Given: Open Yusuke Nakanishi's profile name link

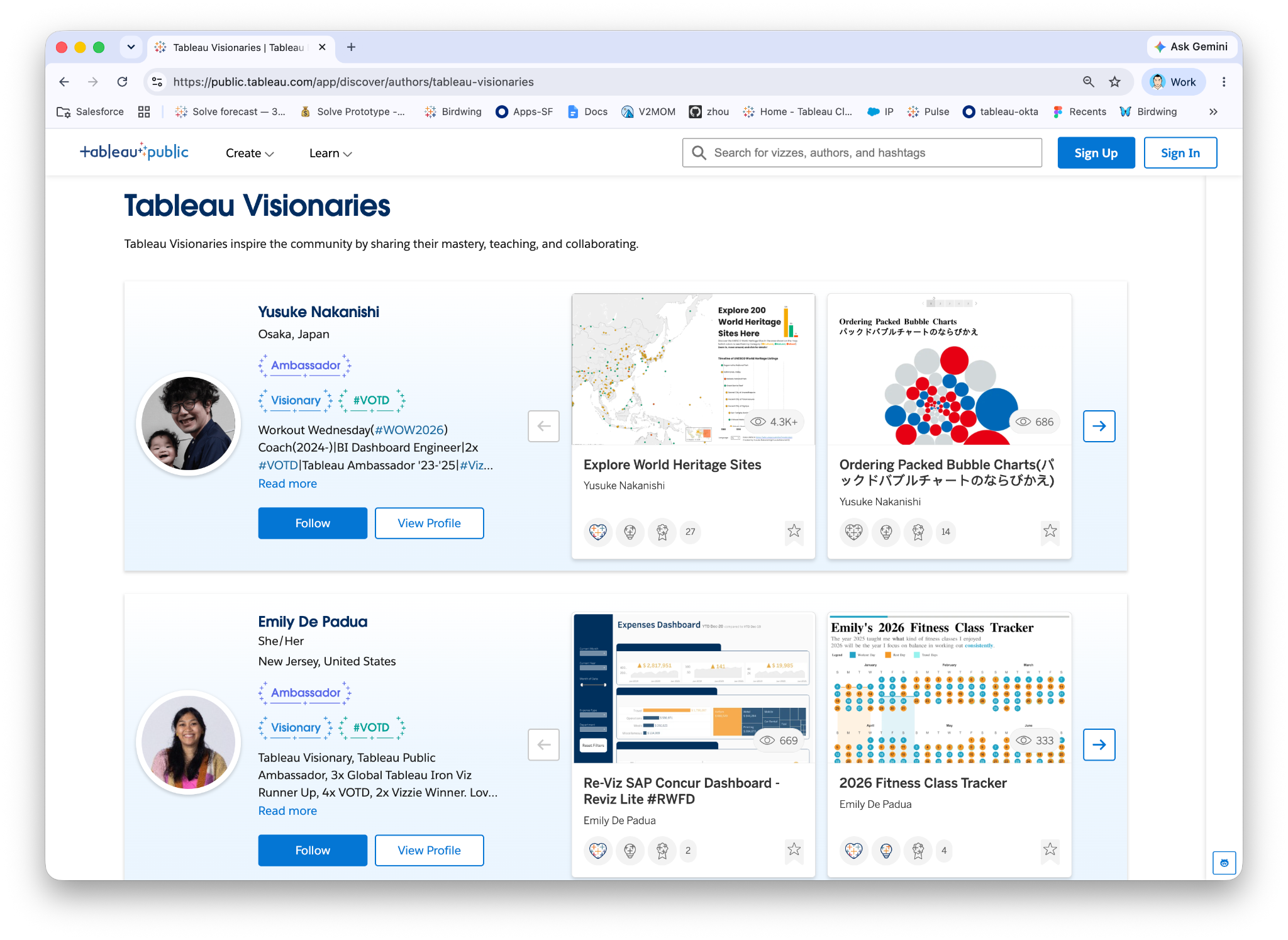Looking at the screenshot, I should coord(319,312).
